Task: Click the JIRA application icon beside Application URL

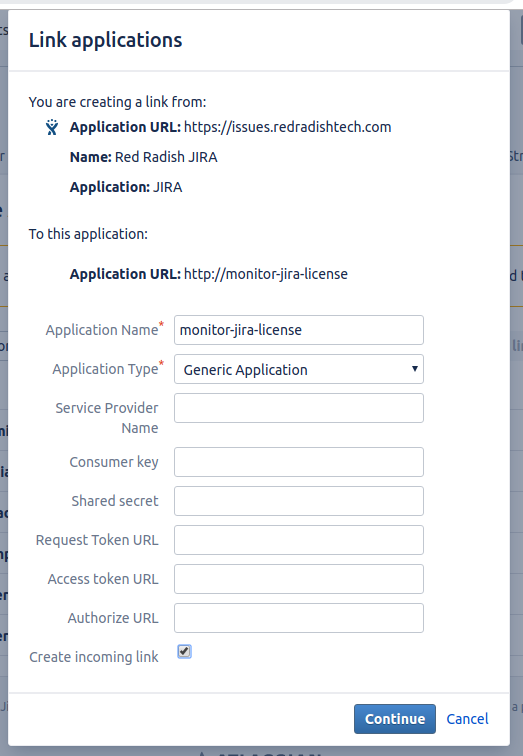Action: point(52,127)
